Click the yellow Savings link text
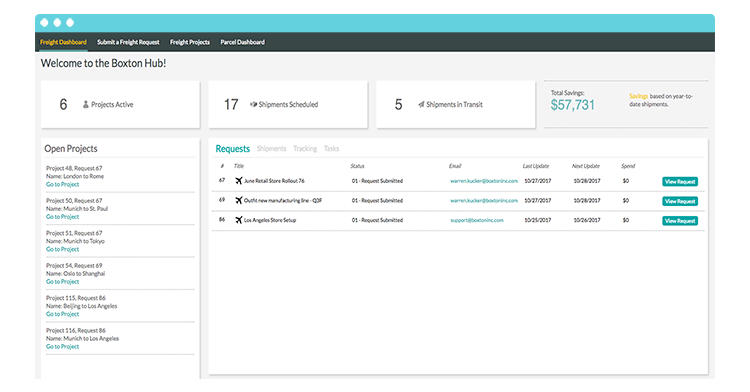Viewport: 750px width, 392px height. [x=638, y=96]
